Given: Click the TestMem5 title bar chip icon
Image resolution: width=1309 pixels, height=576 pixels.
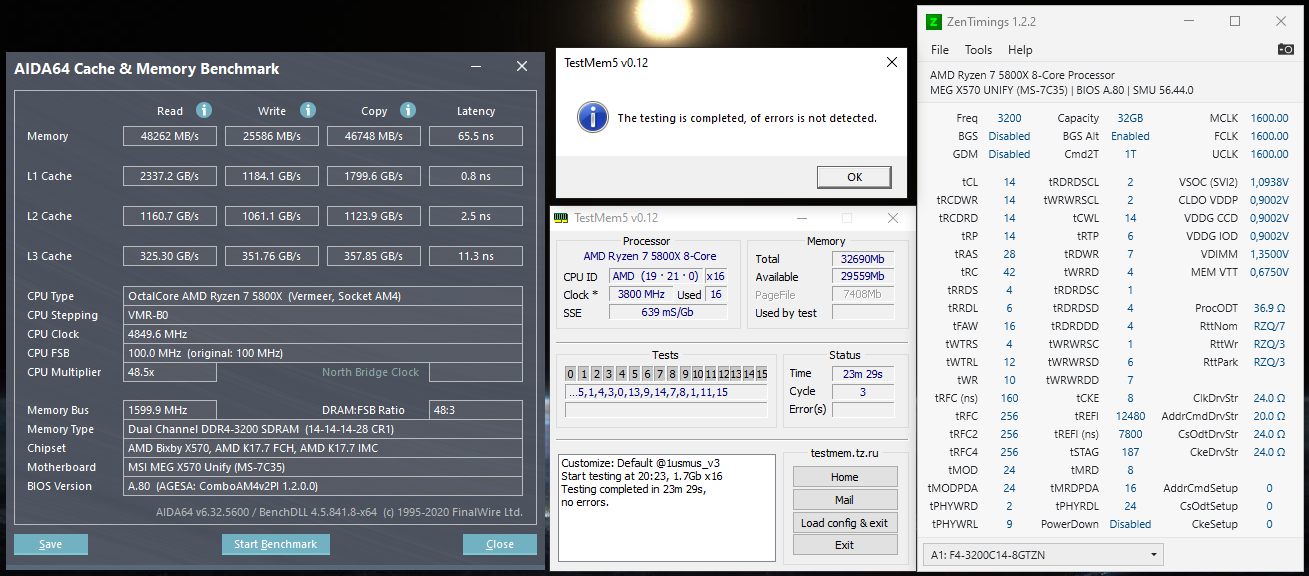Looking at the screenshot, I should pyautogui.click(x=561, y=218).
